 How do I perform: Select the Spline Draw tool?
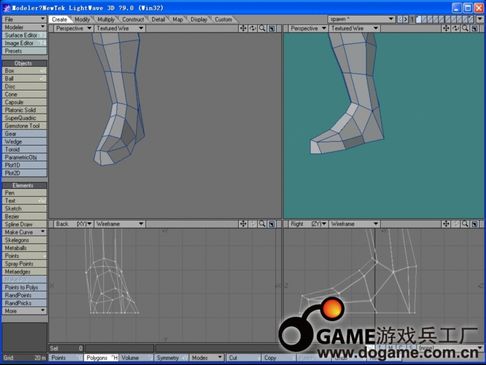[24, 224]
